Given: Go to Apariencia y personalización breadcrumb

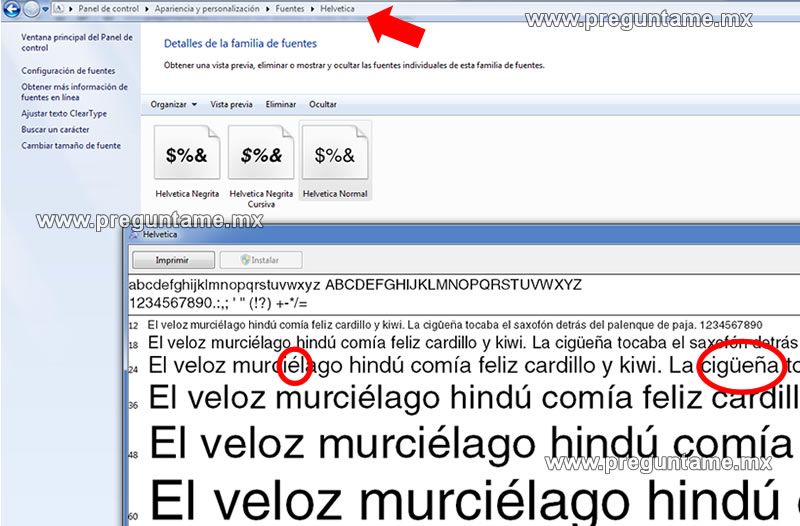Looking at the screenshot, I should coord(207,9).
